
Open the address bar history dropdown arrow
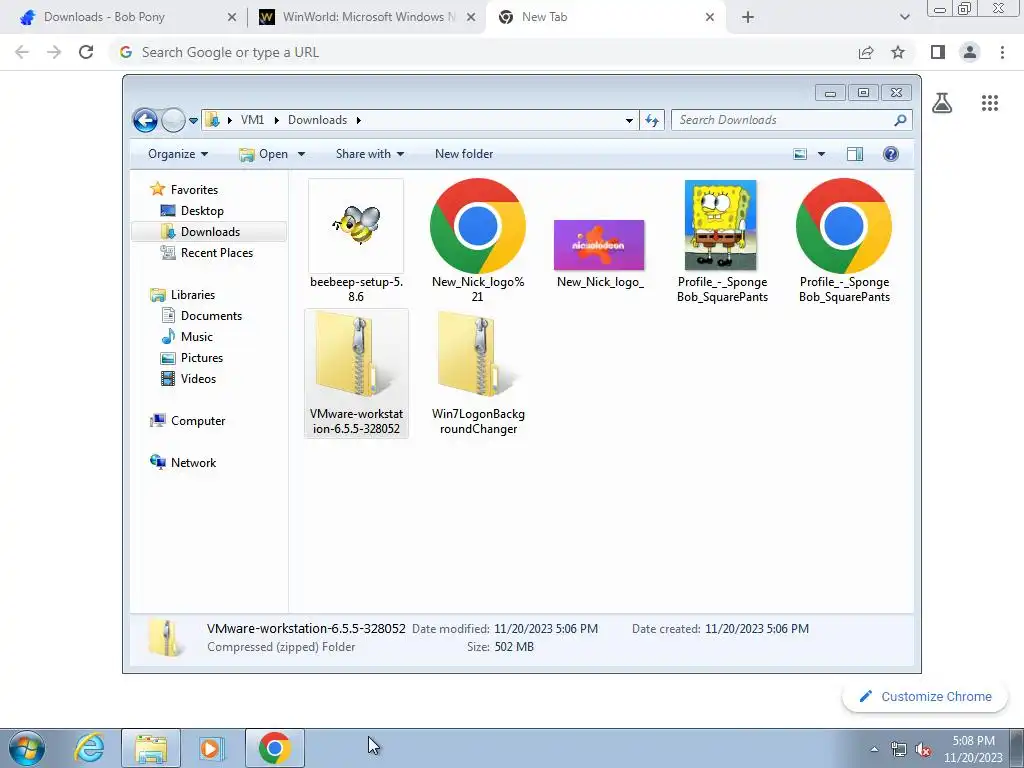click(x=629, y=120)
